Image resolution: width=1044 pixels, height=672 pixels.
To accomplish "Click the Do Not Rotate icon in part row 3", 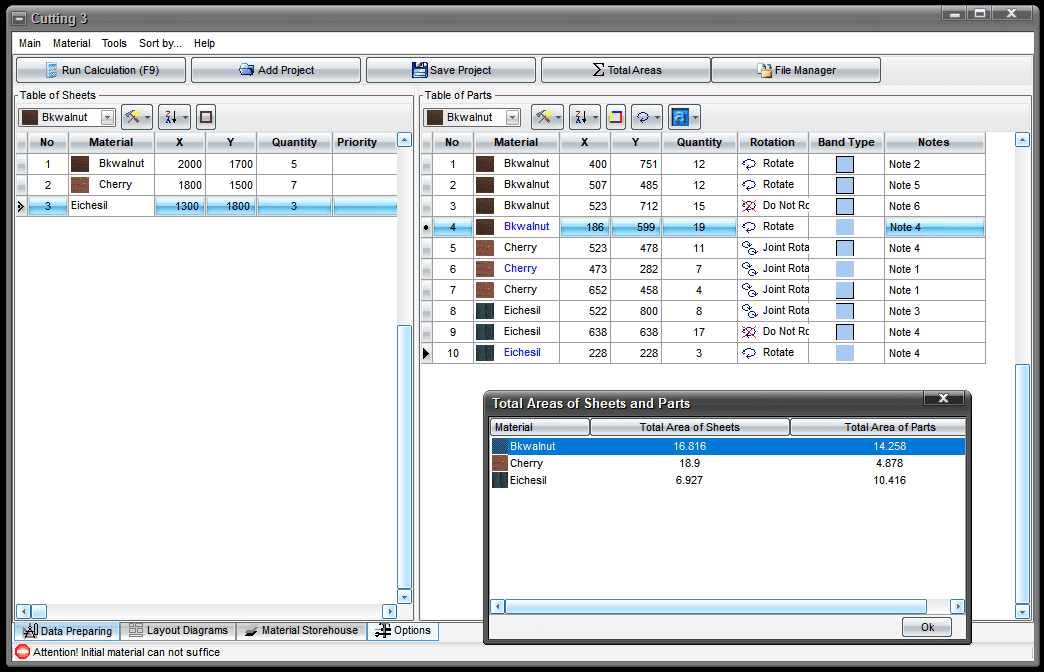I will (749, 206).
